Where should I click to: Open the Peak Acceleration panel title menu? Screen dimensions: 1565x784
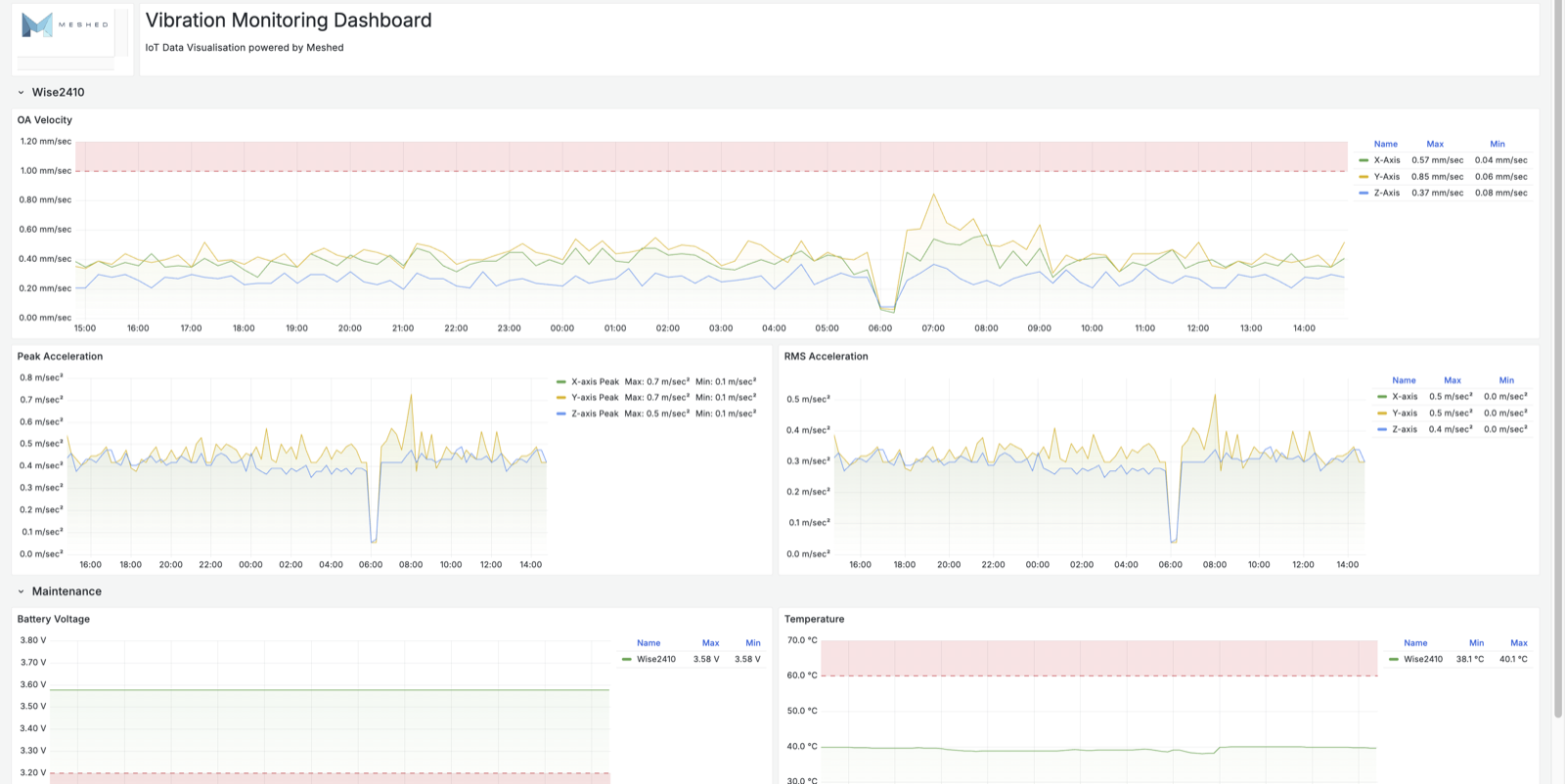[60, 357]
